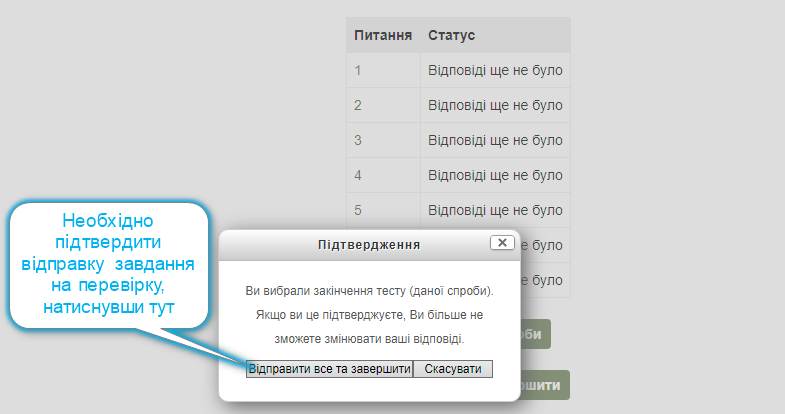Click status text of question 2 row
The height and width of the screenshot is (414, 785).
click(495, 105)
